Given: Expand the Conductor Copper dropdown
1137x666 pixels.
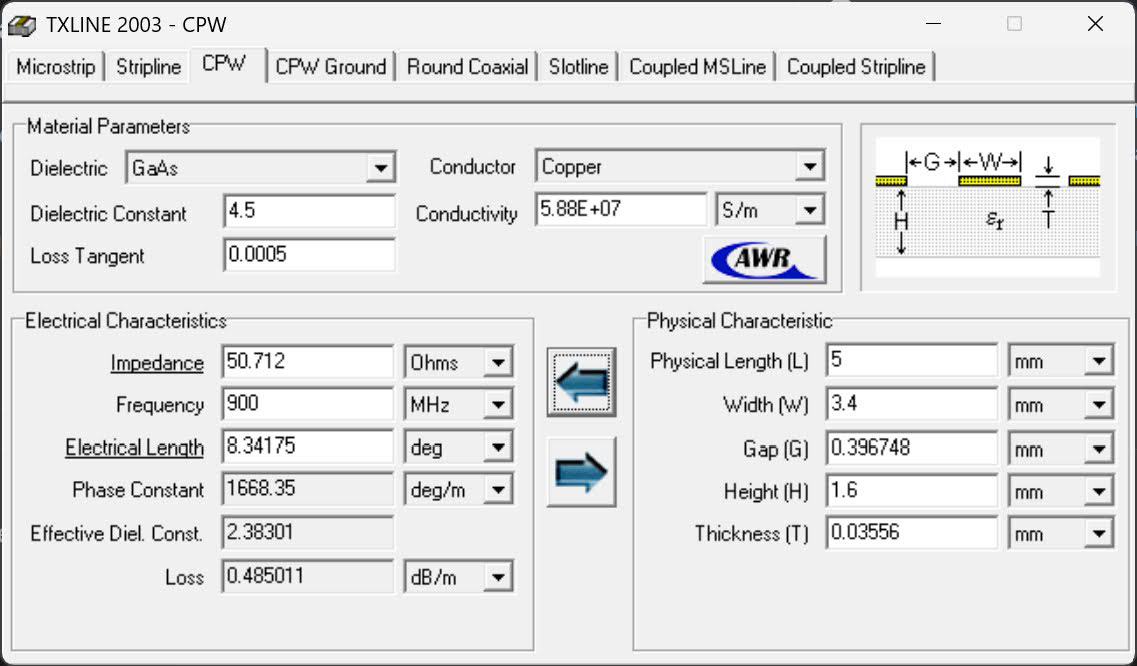Looking at the screenshot, I should 809,168.
